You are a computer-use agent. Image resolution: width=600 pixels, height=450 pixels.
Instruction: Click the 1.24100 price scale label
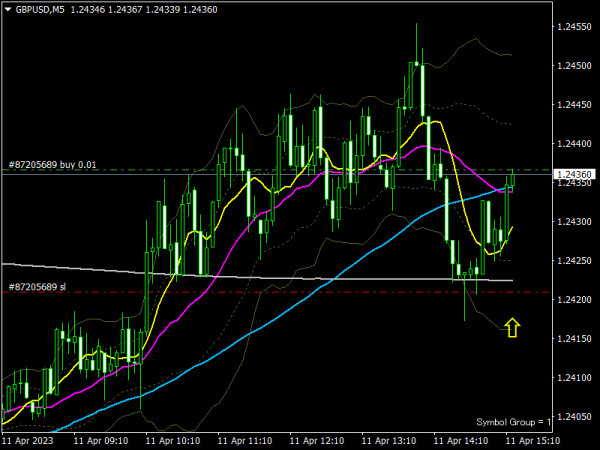(x=574, y=378)
